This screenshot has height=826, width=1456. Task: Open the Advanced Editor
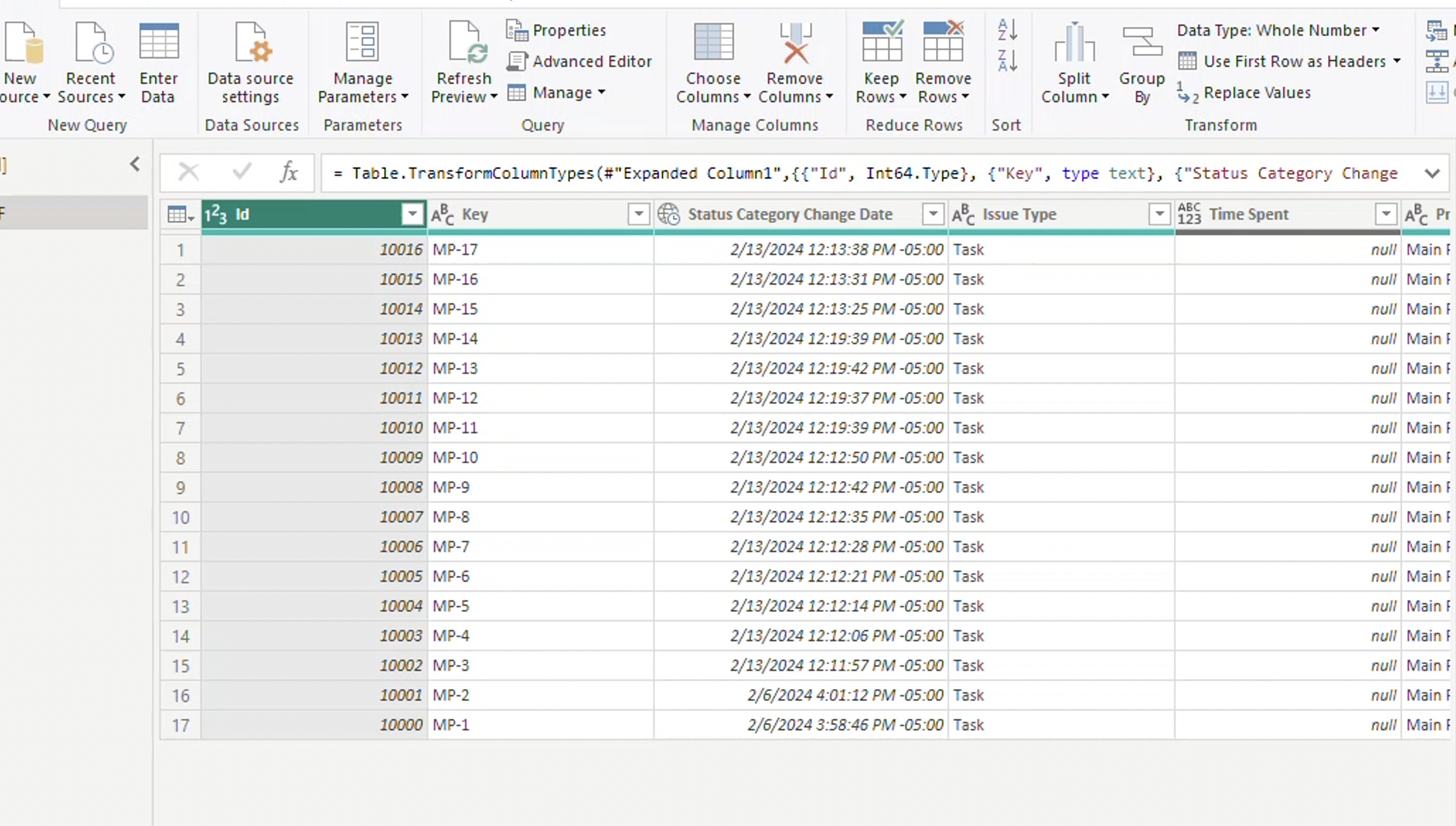pos(579,61)
